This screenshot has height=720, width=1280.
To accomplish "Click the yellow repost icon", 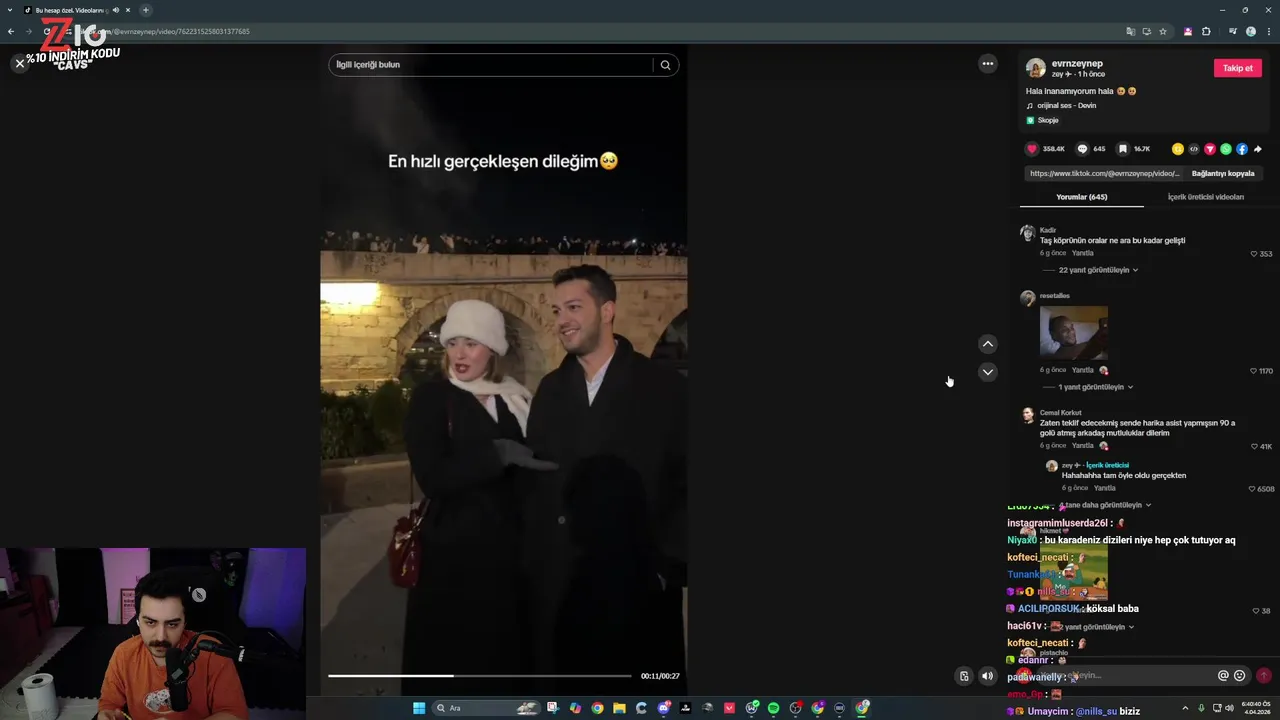I will click(x=1178, y=149).
